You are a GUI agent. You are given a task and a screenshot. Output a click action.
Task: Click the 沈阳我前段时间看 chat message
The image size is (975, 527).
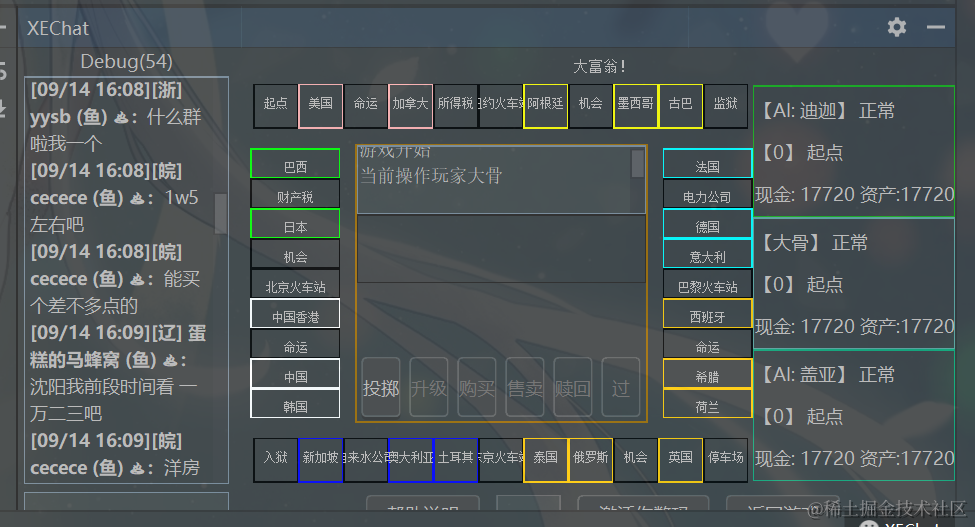(x=113, y=400)
